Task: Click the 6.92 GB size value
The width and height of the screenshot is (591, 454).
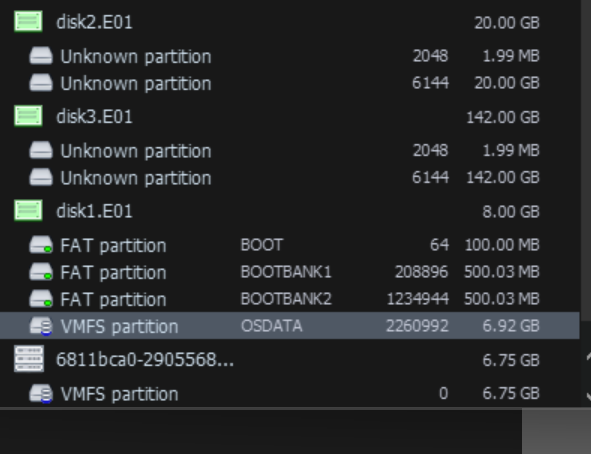Action: pos(511,326)
